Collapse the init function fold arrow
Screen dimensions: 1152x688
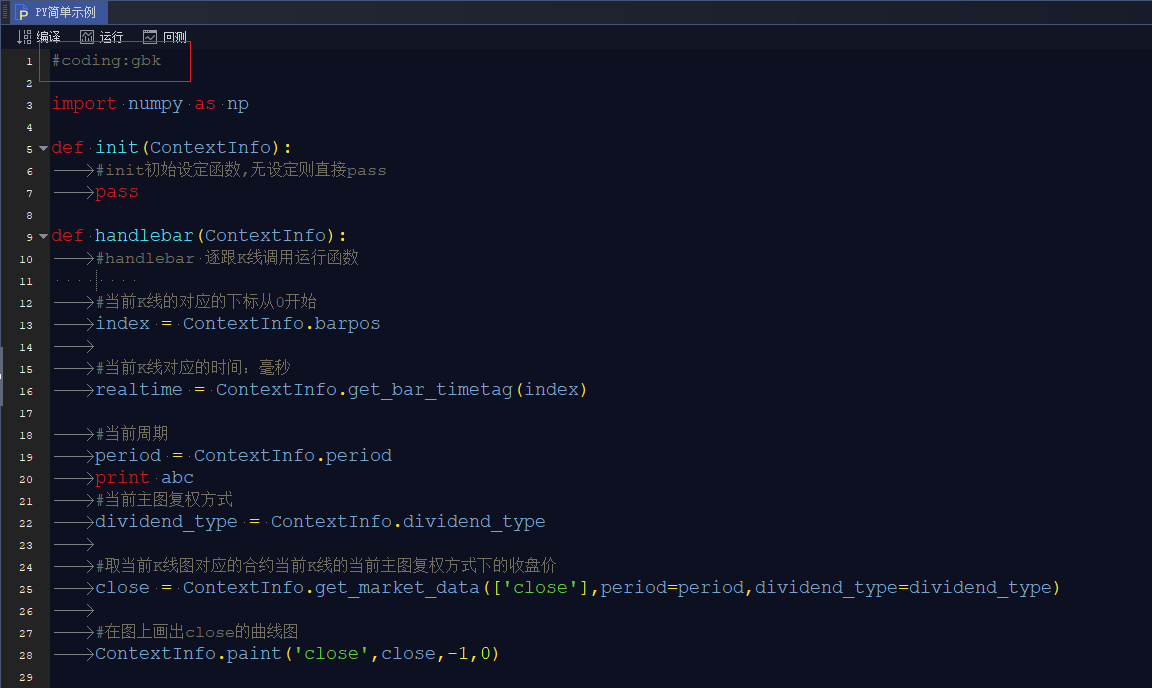click(x=43, y=148)
